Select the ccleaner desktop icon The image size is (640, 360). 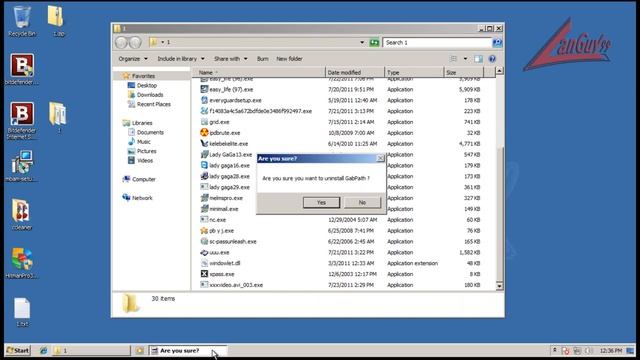[21, 214]
